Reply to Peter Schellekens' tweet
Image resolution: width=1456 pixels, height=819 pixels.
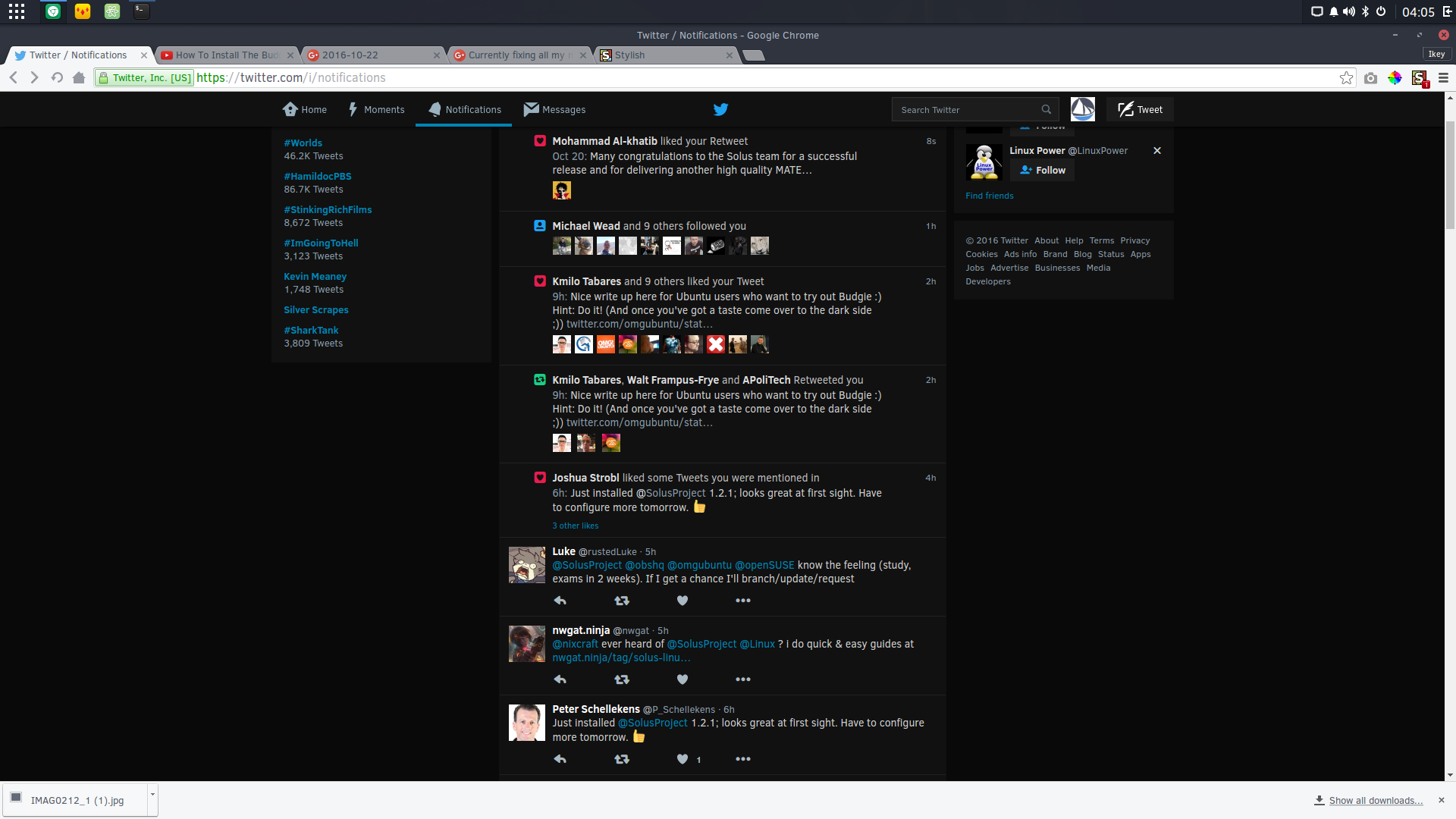560,759
